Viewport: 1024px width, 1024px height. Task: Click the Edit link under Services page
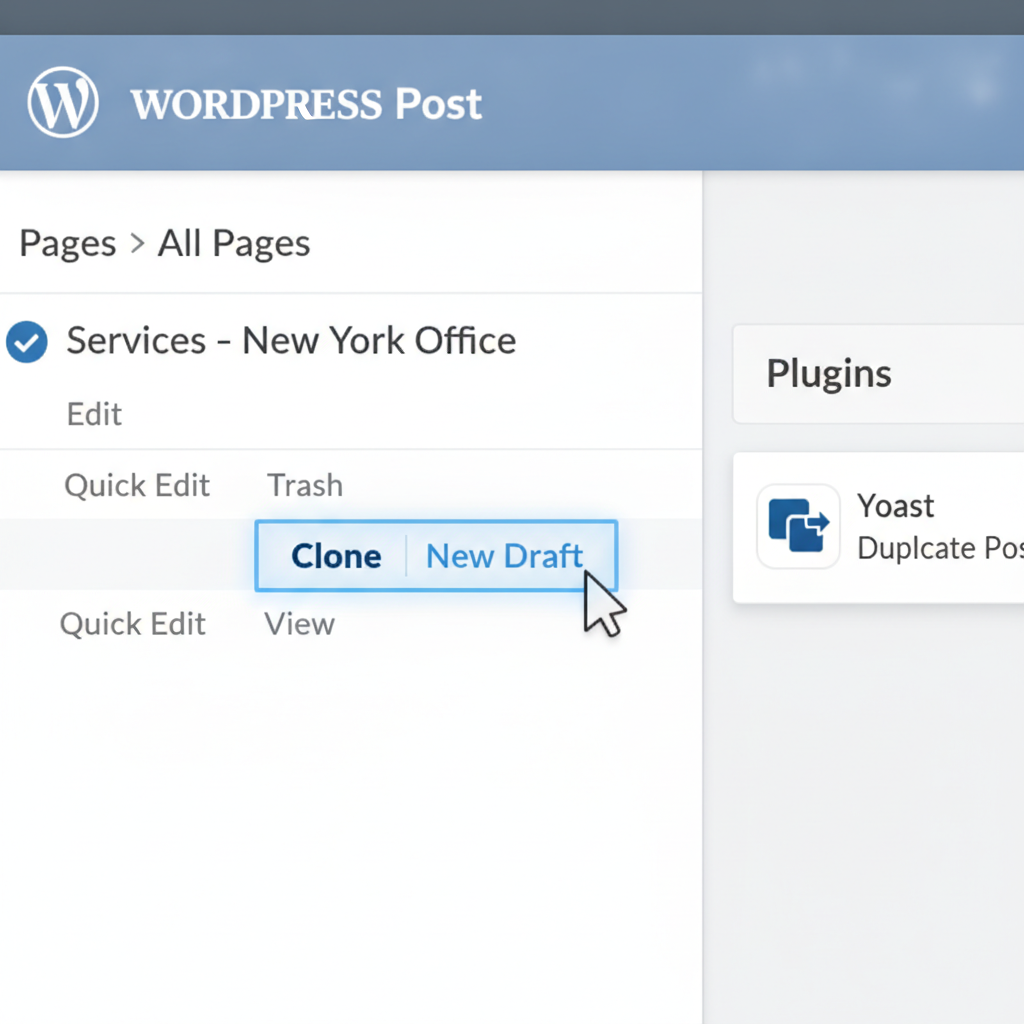pyautogui.click(x=94, y=414)
